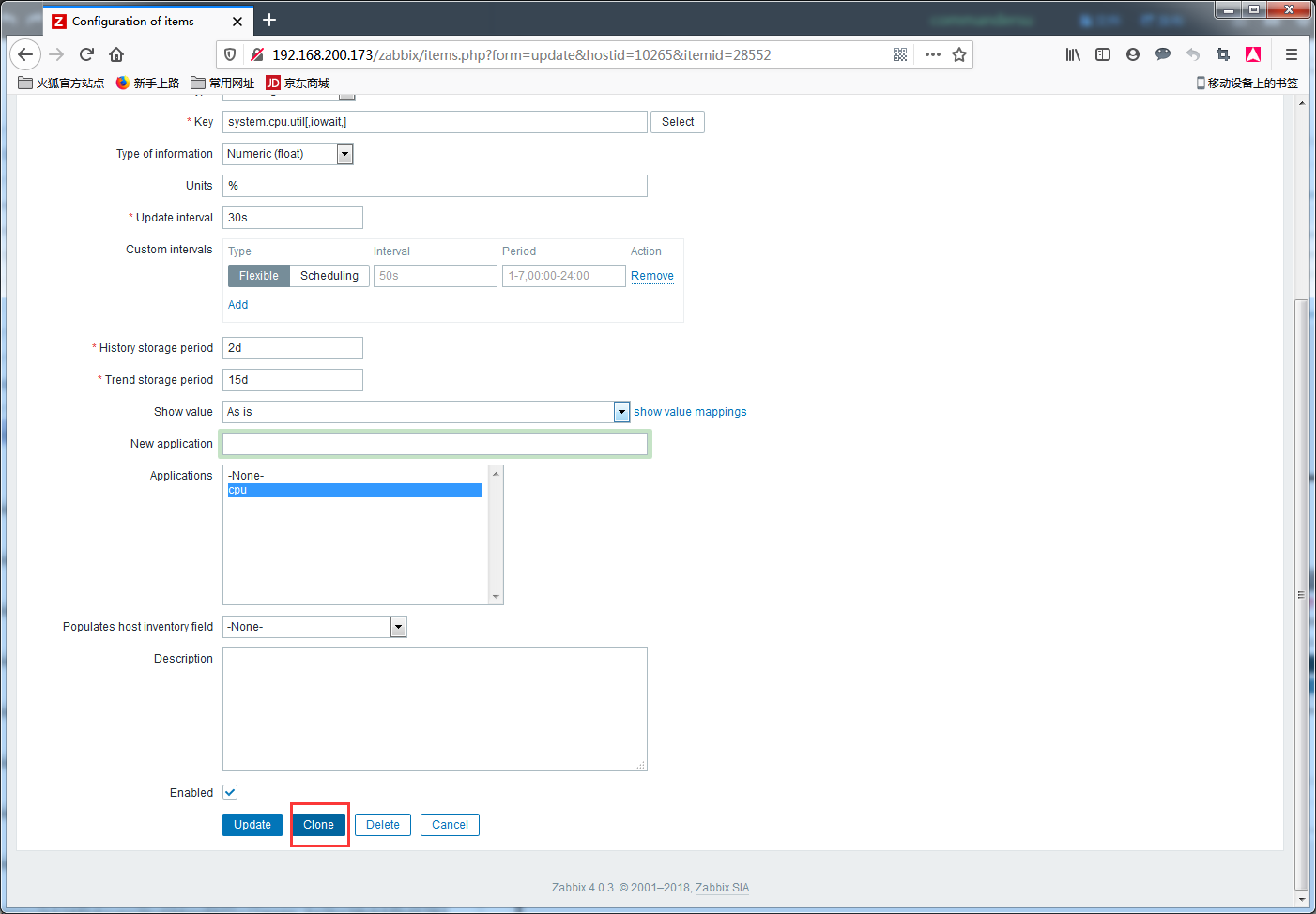Click the Applications list up scroll arrow

coord(496,474)
